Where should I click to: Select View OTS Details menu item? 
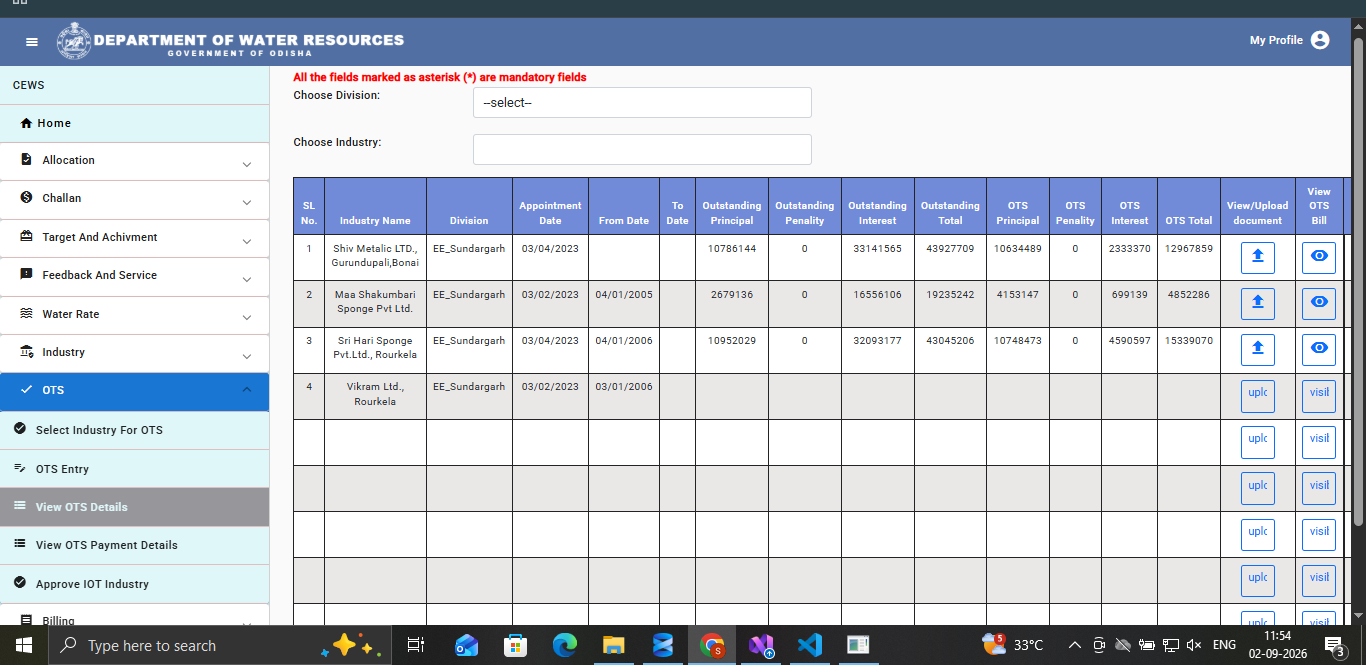[134, 507]
